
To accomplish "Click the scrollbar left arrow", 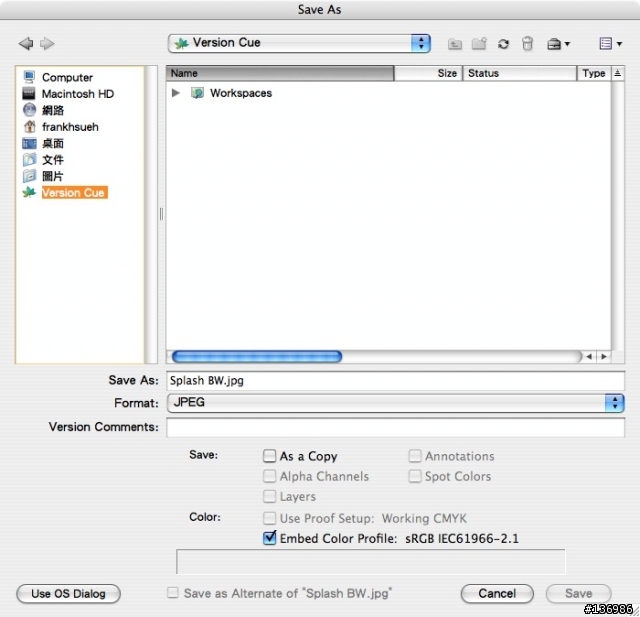I will pos(589,357).
